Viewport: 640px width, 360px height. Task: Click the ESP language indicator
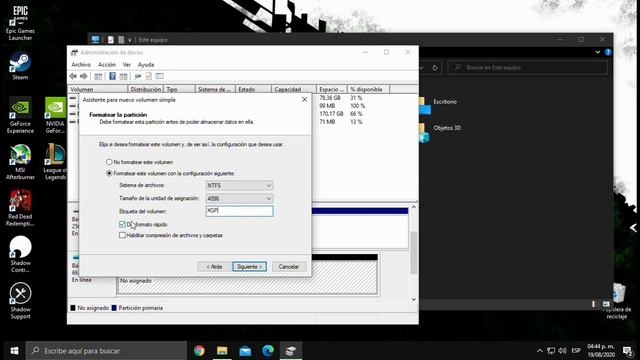pyautogui.click(x=576, y=351)
